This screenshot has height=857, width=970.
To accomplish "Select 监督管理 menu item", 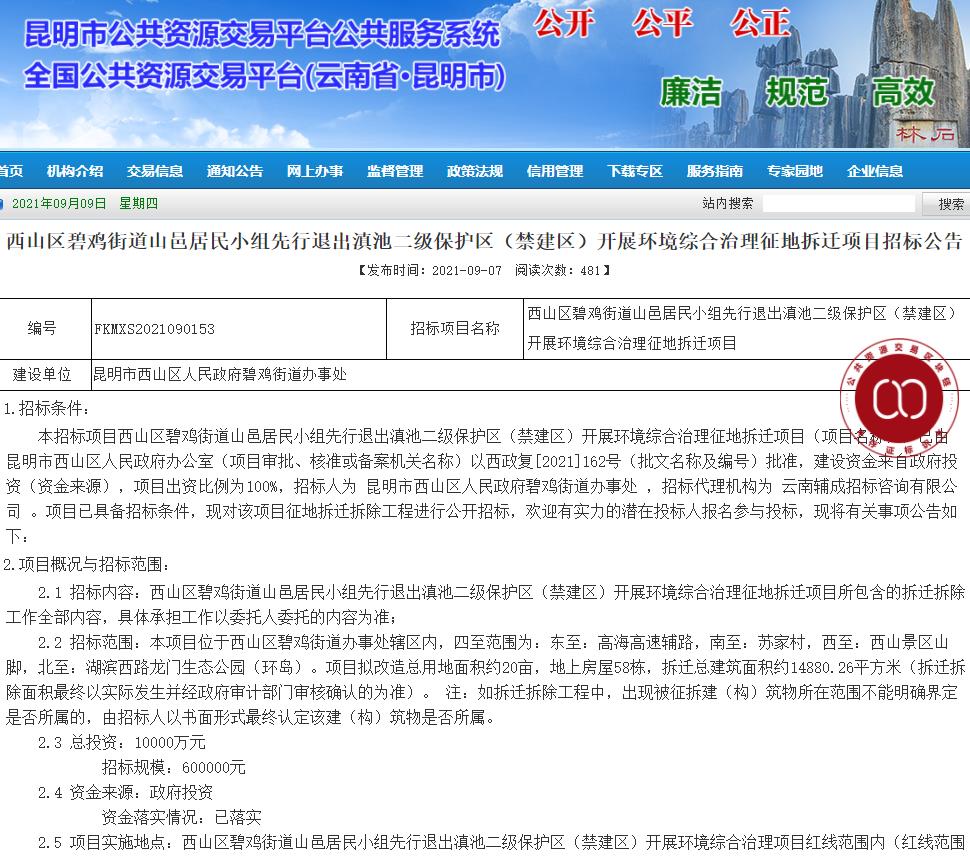I will click(x=395, y=171).
